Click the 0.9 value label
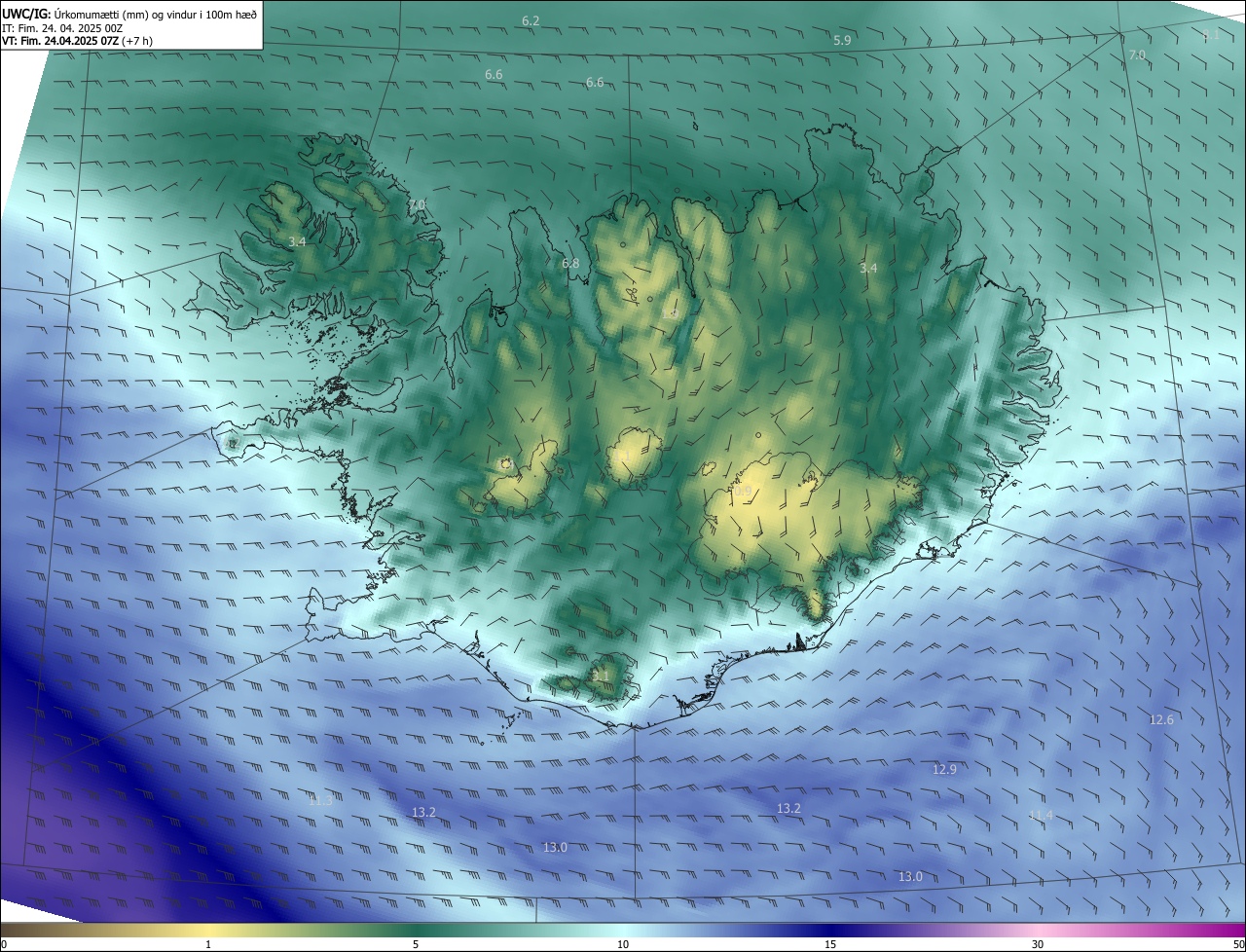 tap(744, 493)
